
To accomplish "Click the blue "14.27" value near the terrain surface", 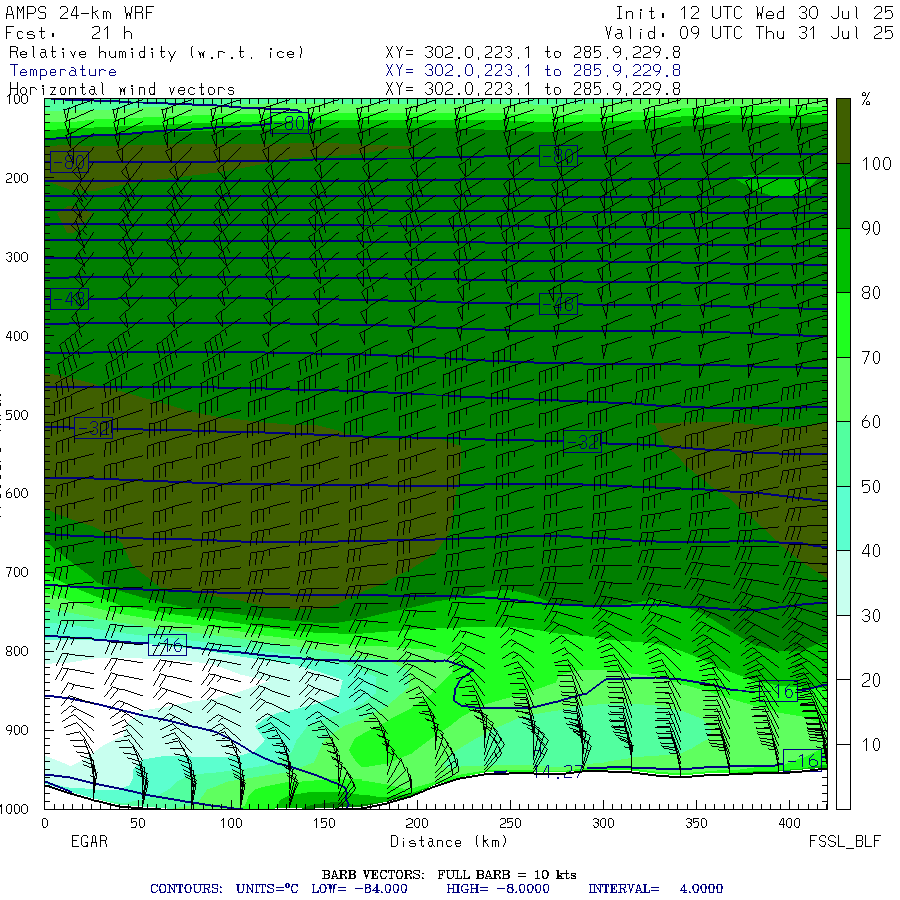I will (x=558, y=773).
